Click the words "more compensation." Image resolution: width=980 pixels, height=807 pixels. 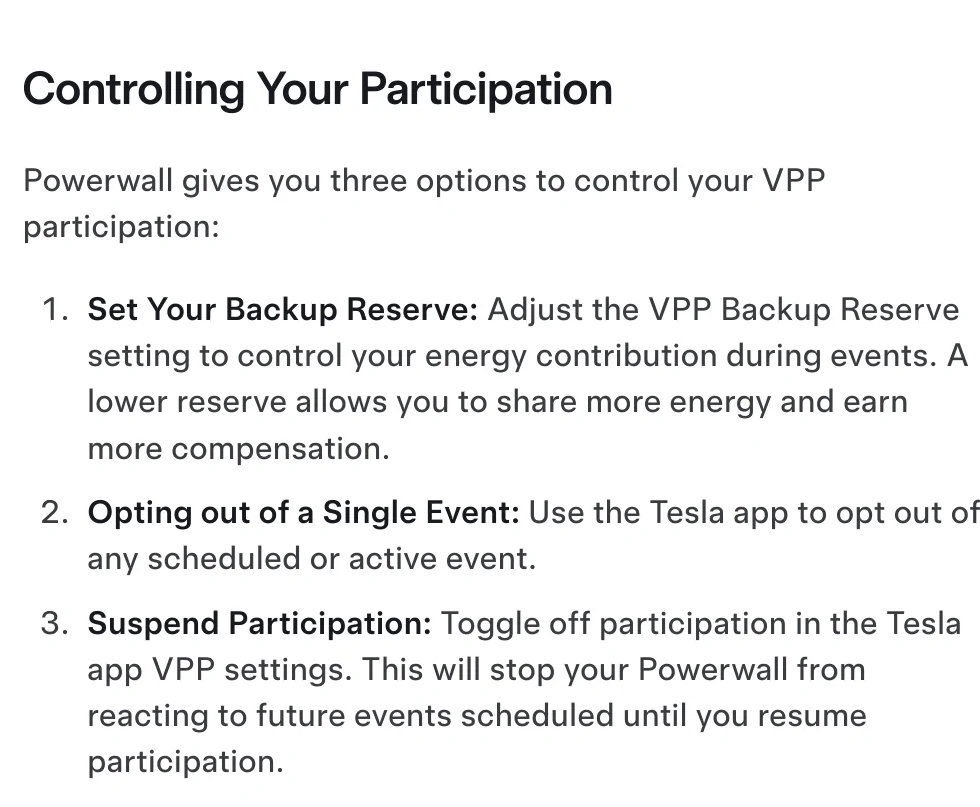[x=239, y=449]
